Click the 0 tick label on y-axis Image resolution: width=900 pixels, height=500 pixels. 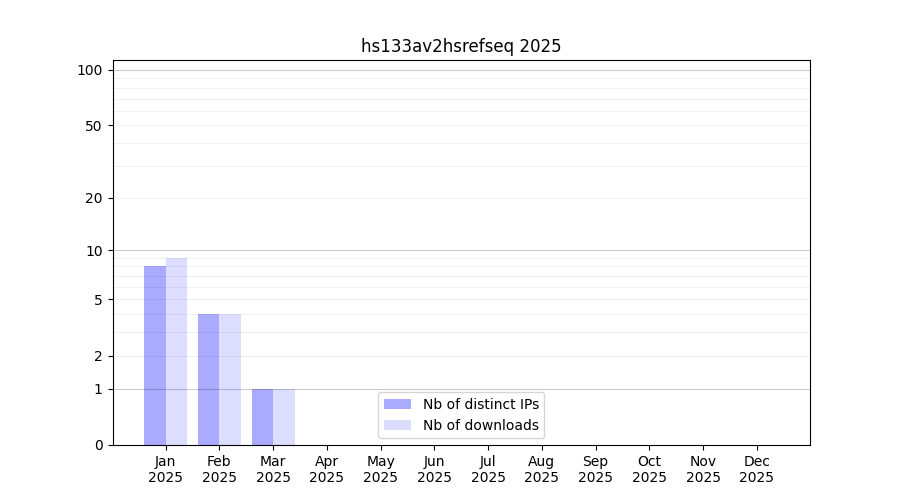point(98,445)
